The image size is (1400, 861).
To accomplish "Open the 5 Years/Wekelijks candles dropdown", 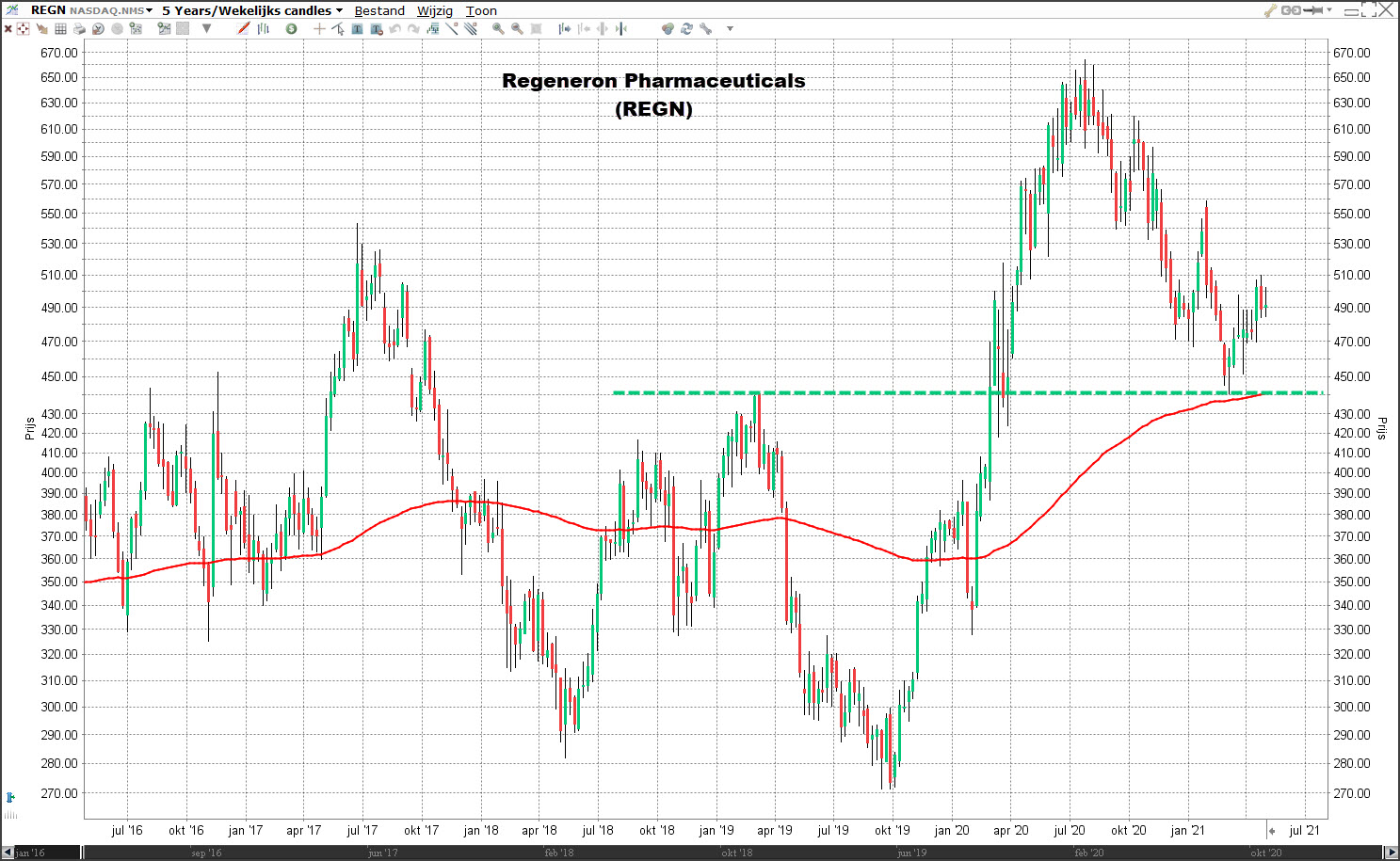I will pyautogui.click(x=252, y=10).
